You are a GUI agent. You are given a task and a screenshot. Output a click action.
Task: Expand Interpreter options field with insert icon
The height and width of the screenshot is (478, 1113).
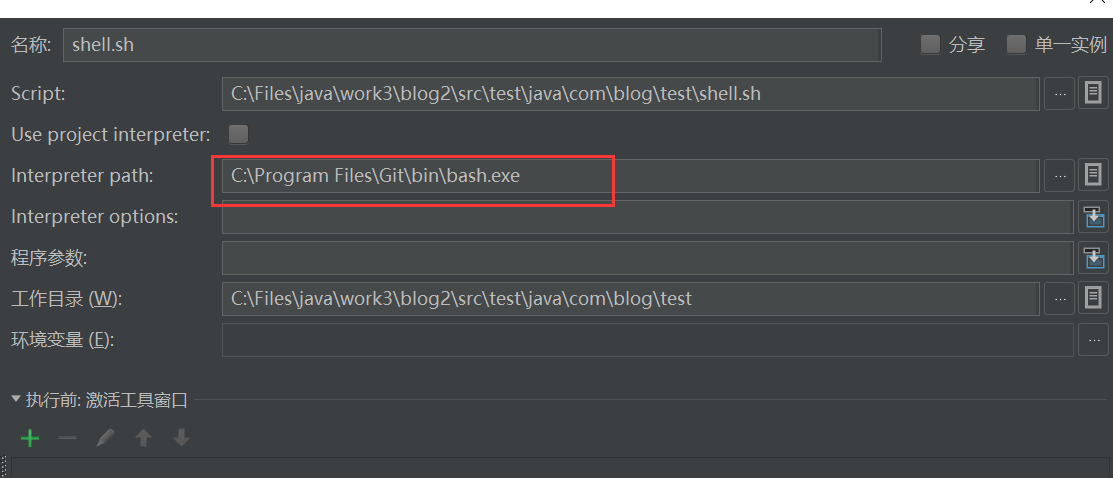1095,217
